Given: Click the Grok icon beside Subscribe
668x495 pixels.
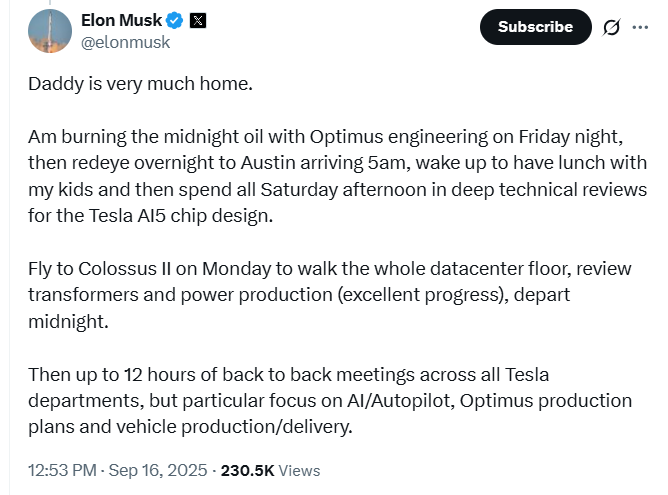Looking at the screenshot, I should click(x=611, y=28).
